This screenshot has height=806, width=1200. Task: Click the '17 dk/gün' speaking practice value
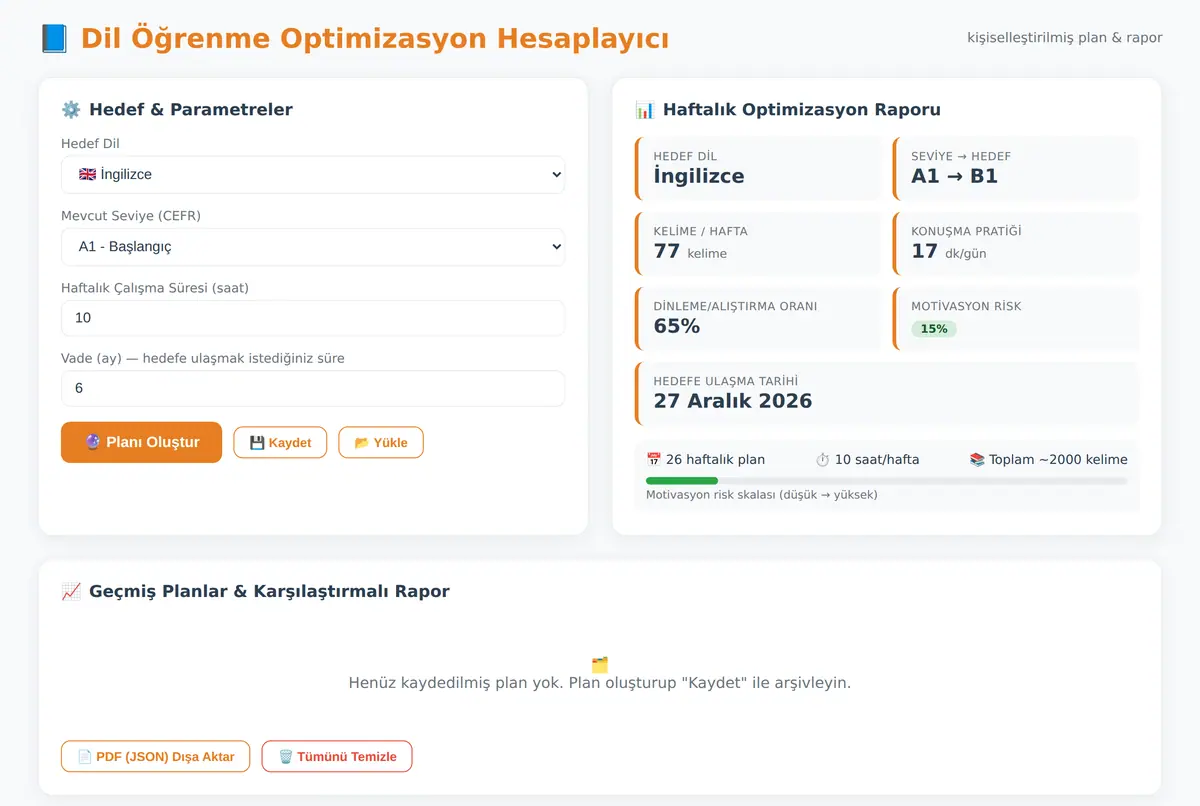pos(949,252)
